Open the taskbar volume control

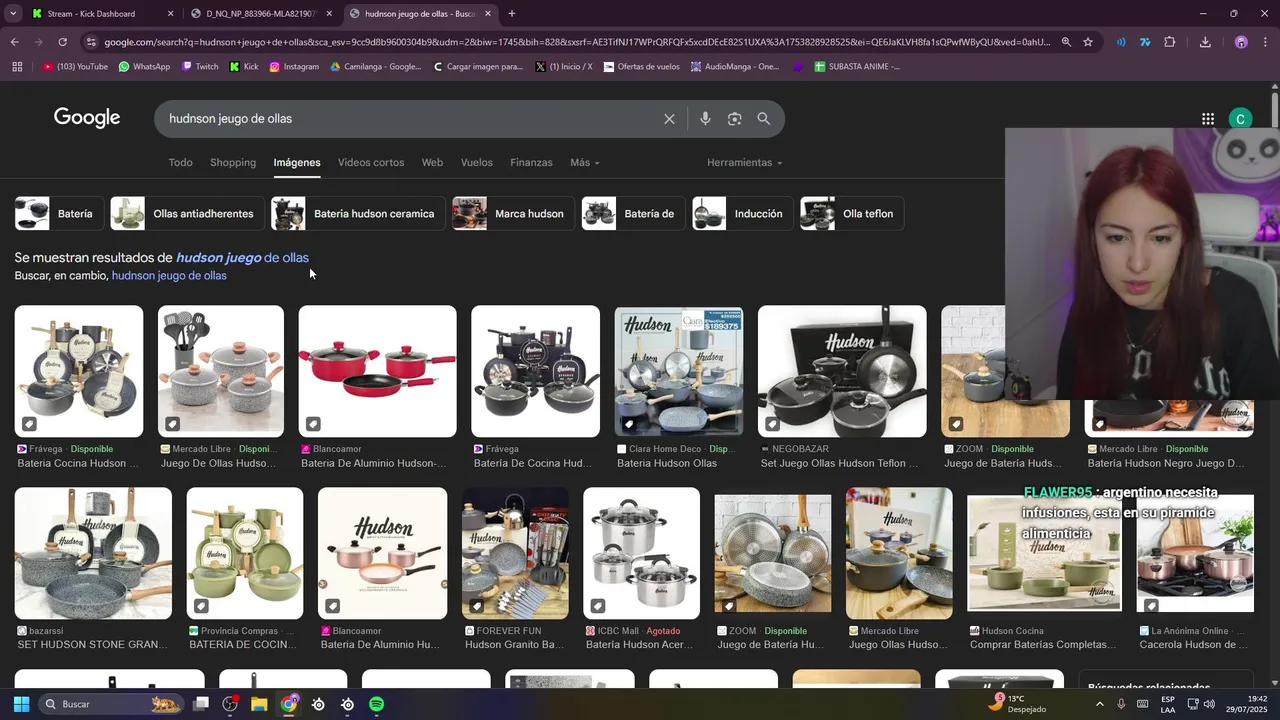pyautogui.click(x=1211, y=704)
